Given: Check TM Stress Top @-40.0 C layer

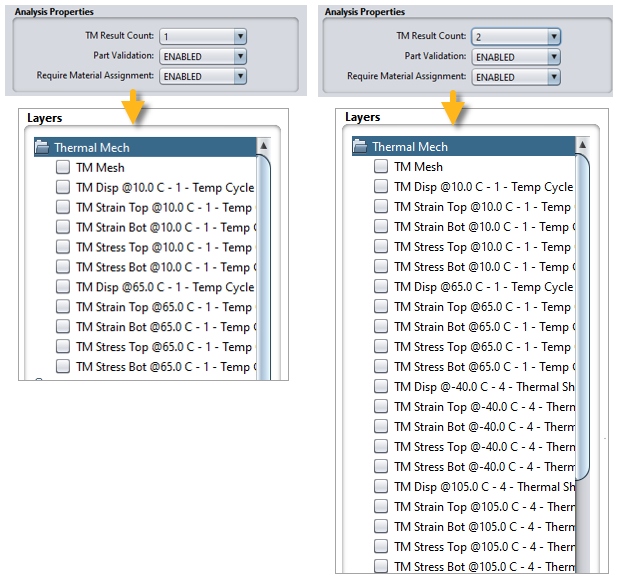Looking at the screenshot, I should [x=381, y=446].
